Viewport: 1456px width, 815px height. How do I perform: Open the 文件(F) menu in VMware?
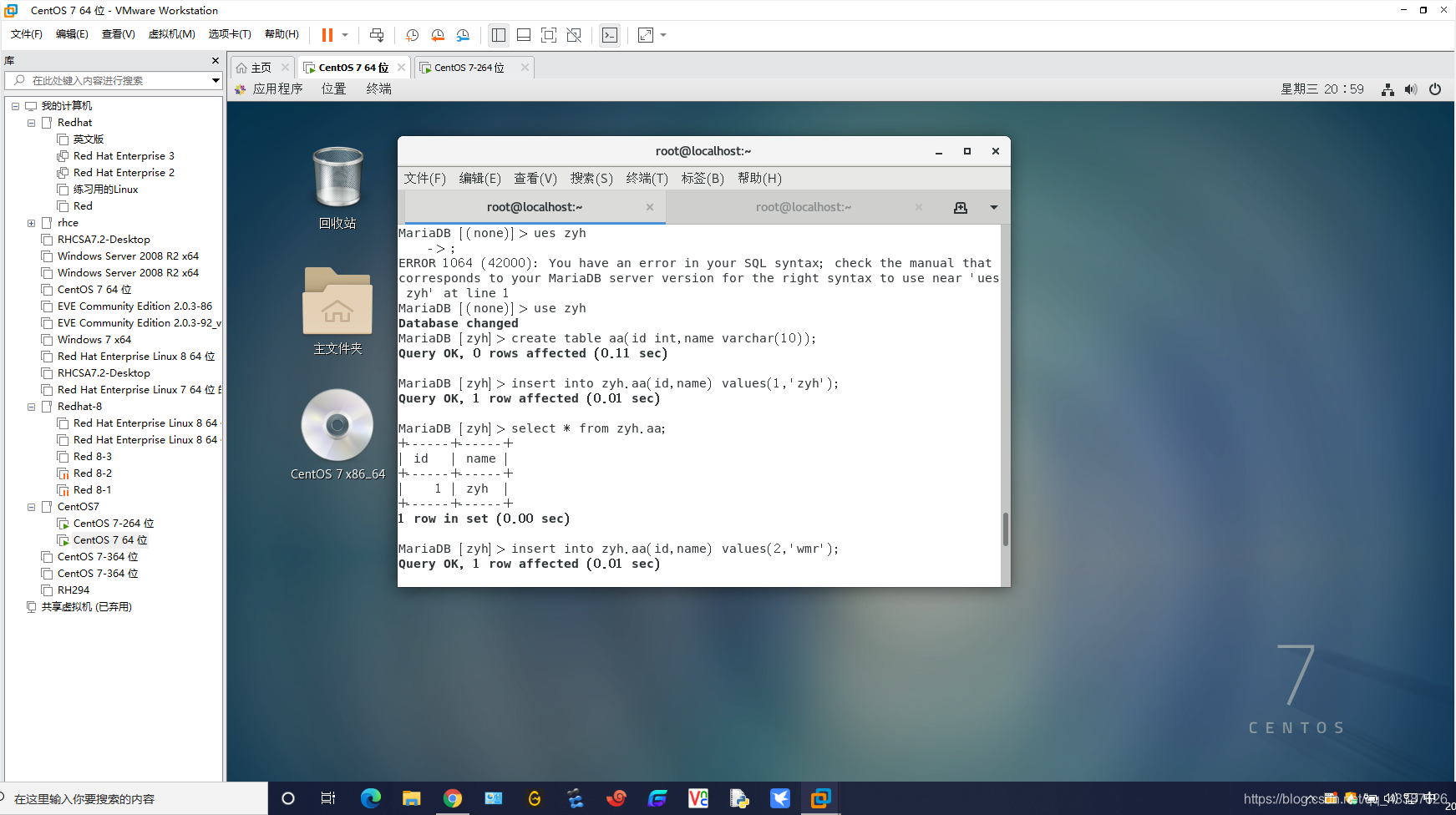pyautogui.click(x=26, y=34)
